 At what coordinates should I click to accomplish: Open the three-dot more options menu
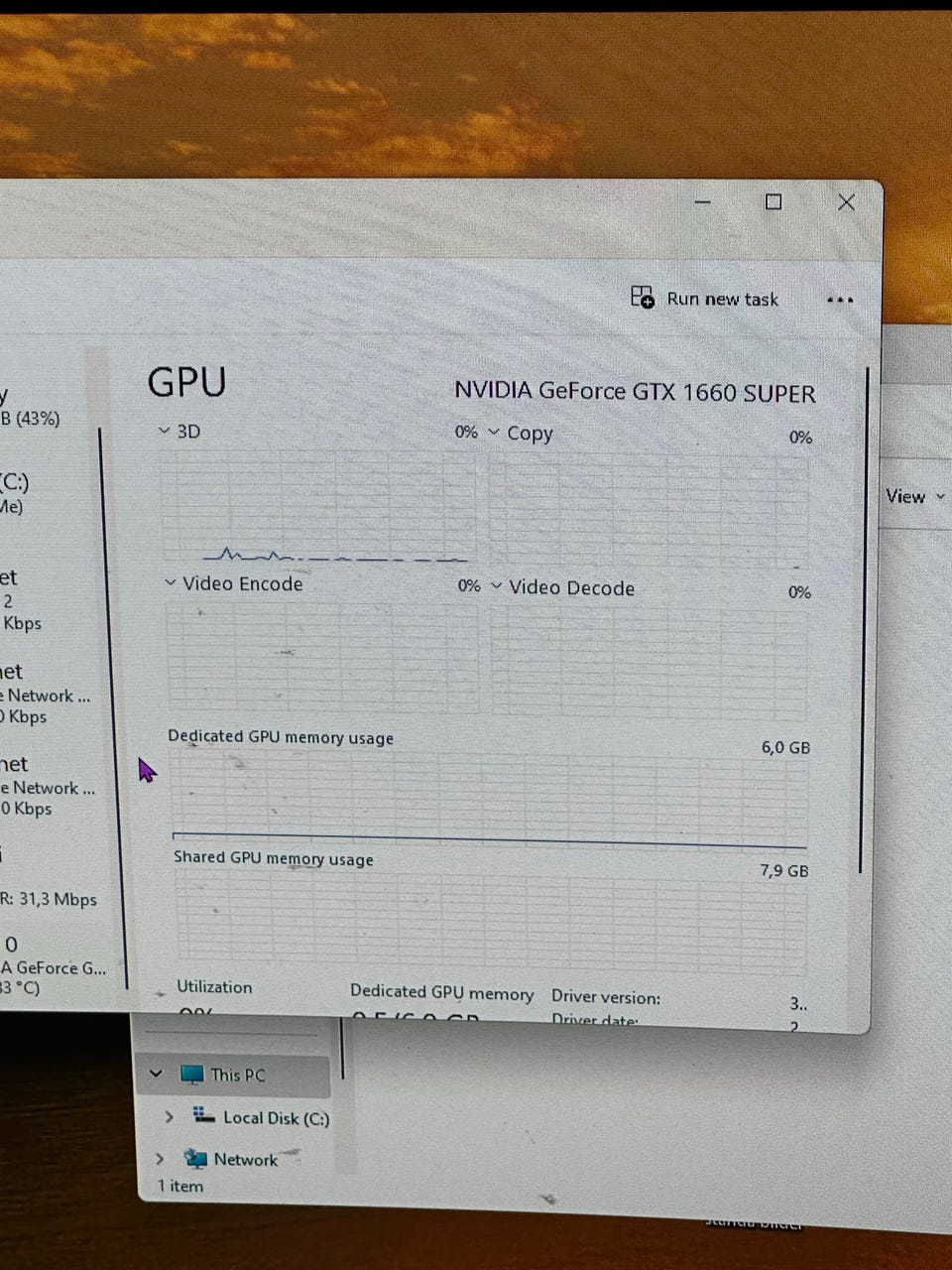[x=840, y=300]
